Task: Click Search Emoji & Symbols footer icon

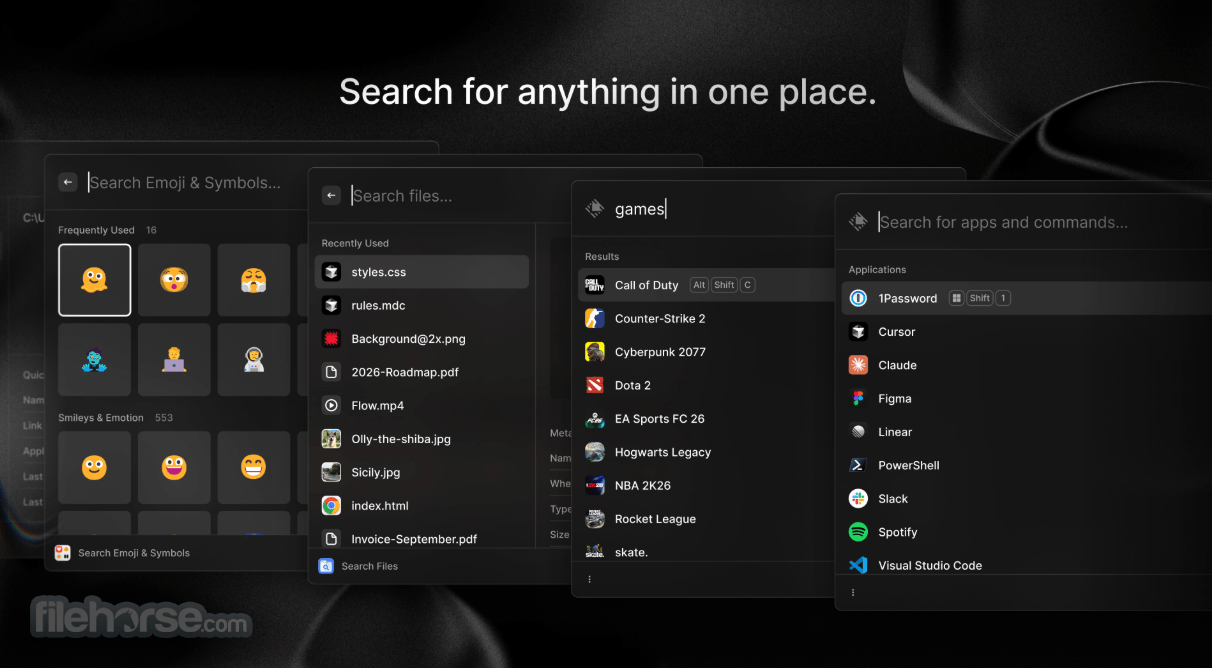Action: click(x=62, y=552)
